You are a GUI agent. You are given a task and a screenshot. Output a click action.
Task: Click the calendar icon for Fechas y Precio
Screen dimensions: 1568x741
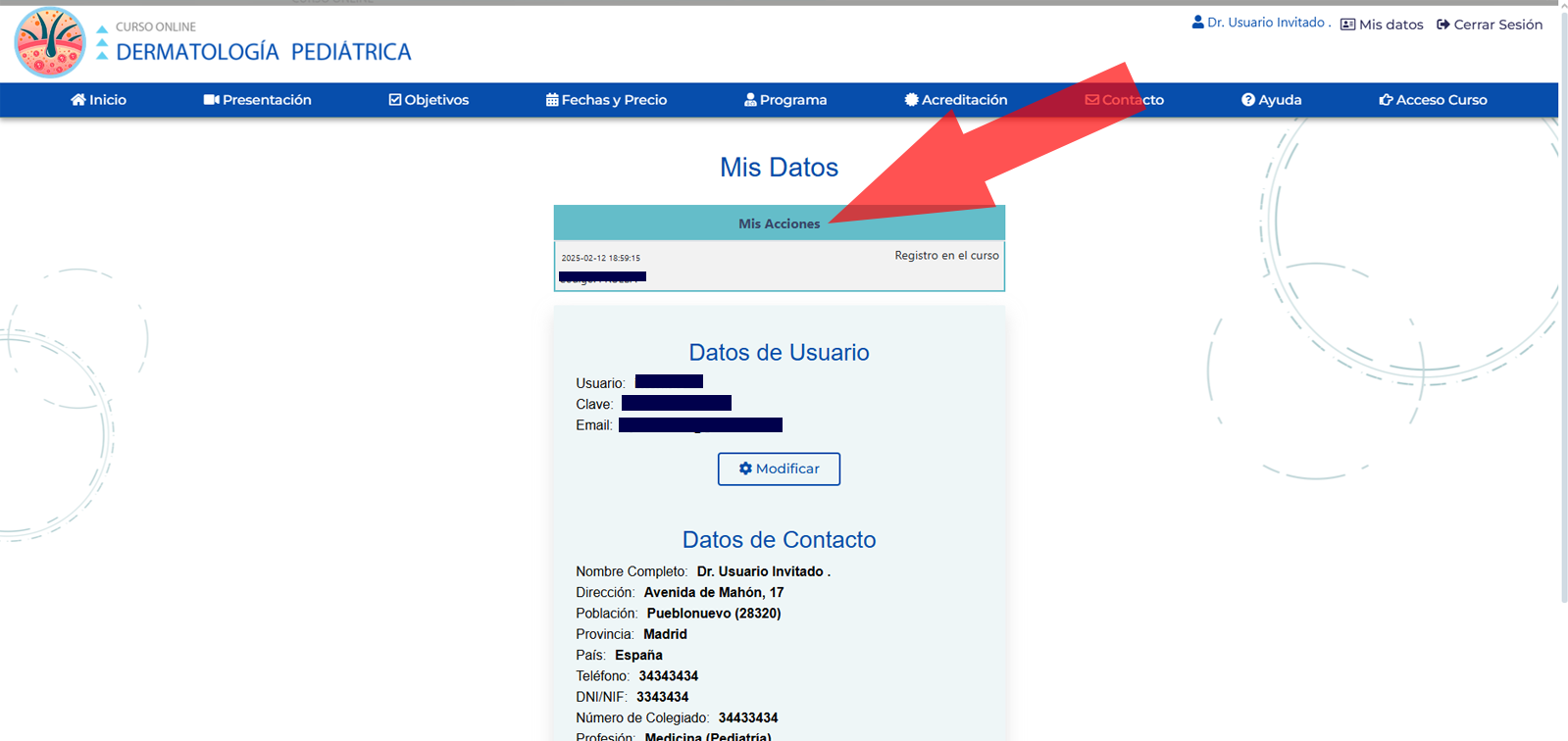click(552, 100)
